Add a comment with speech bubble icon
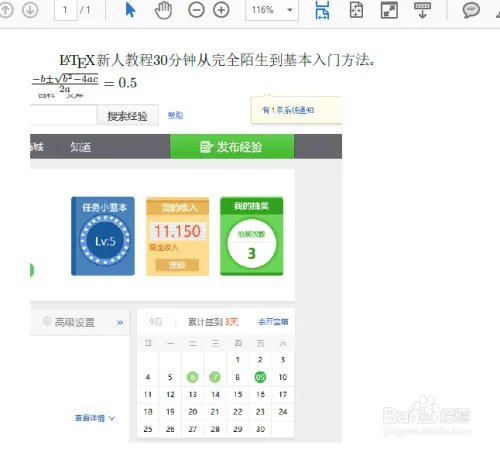 (x=471, y=10)
